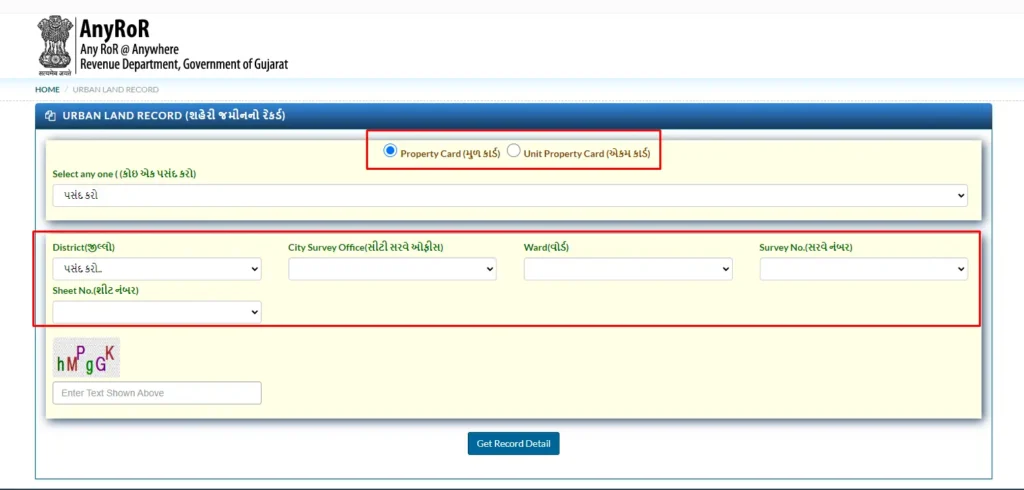Screen dimensions: 1024x490
Task: Select the Property Card radio button
Action: click(390, 151)
